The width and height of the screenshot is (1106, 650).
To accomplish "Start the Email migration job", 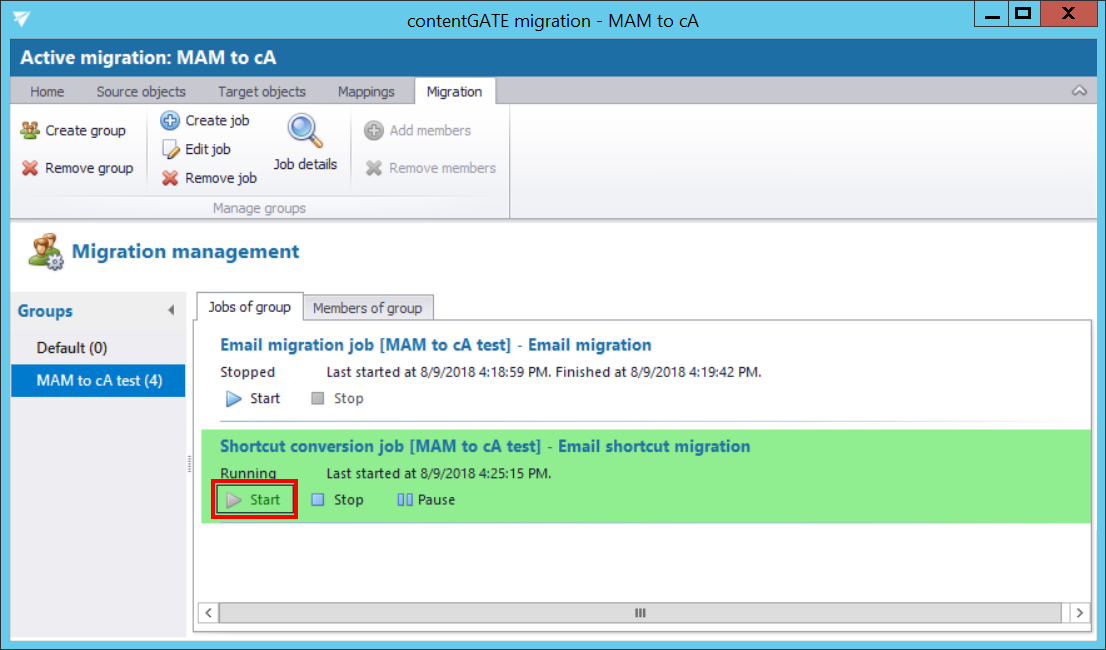I will pyautogui.click(x=253, y=398).
